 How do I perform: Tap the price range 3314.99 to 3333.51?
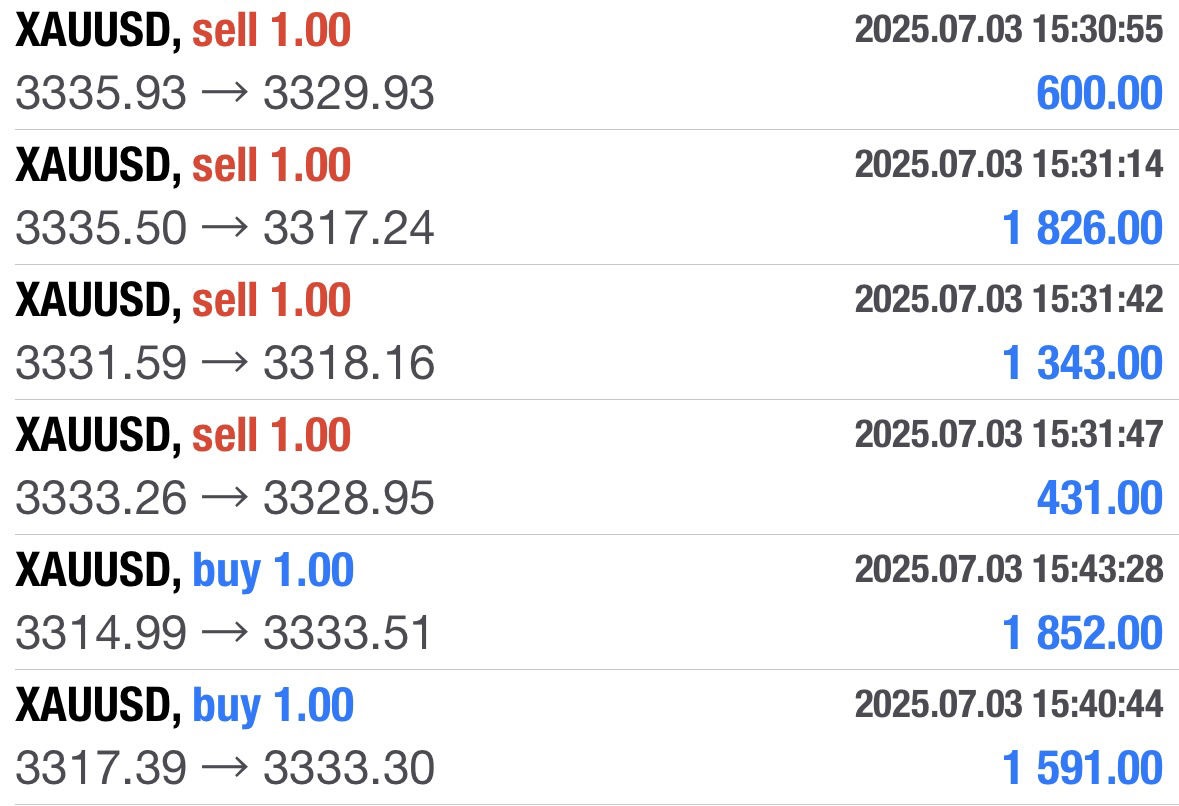tap(224, 633)
